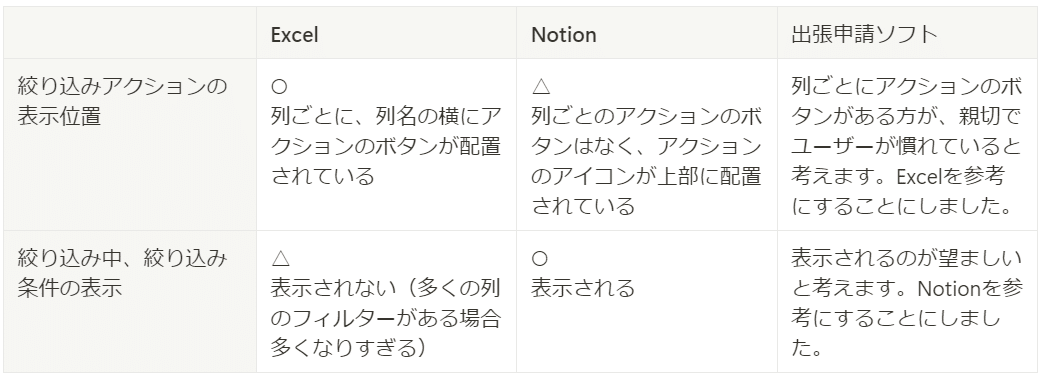The height and width of the screenshot is (375, 1038).
Task: Click the text 列ごとに、列名の横にアクションのボタン
Action: point(386,131)
